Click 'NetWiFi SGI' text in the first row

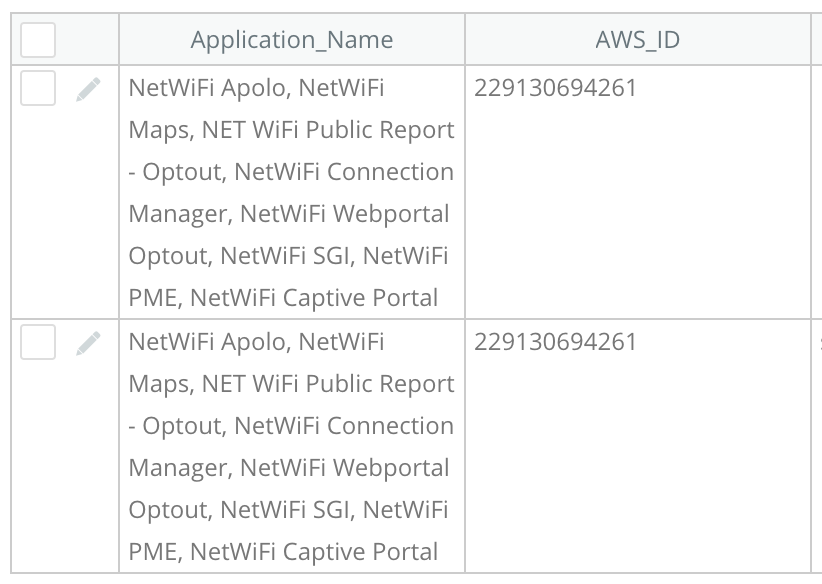click(283, 257)
